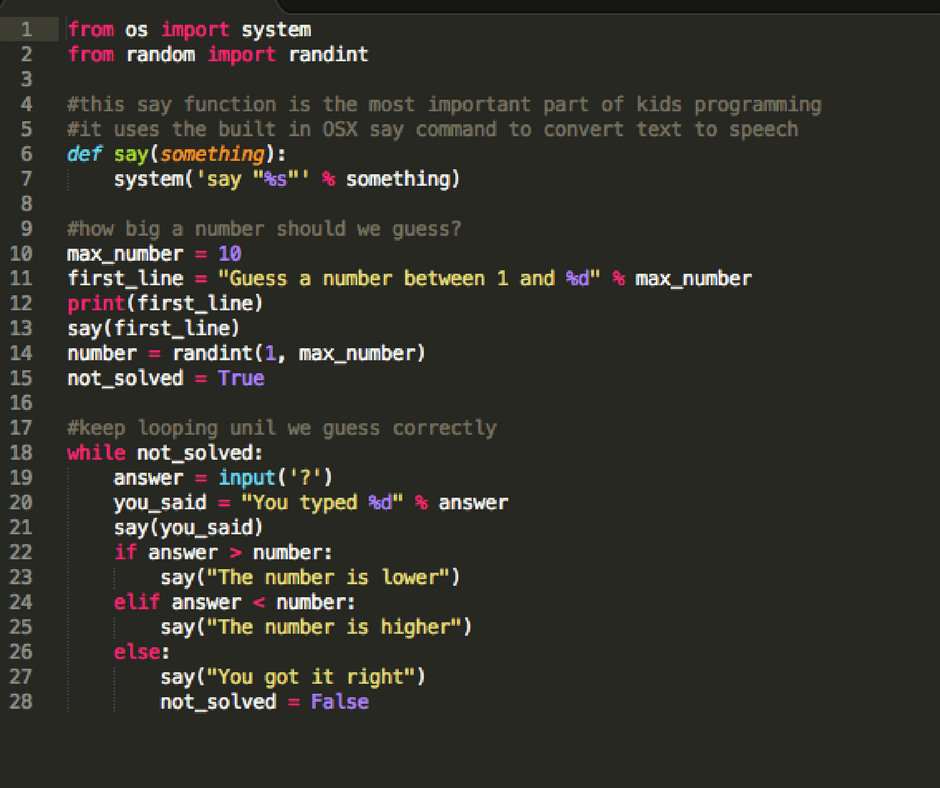Click the "print" keyword on line 12

point(96,303)
